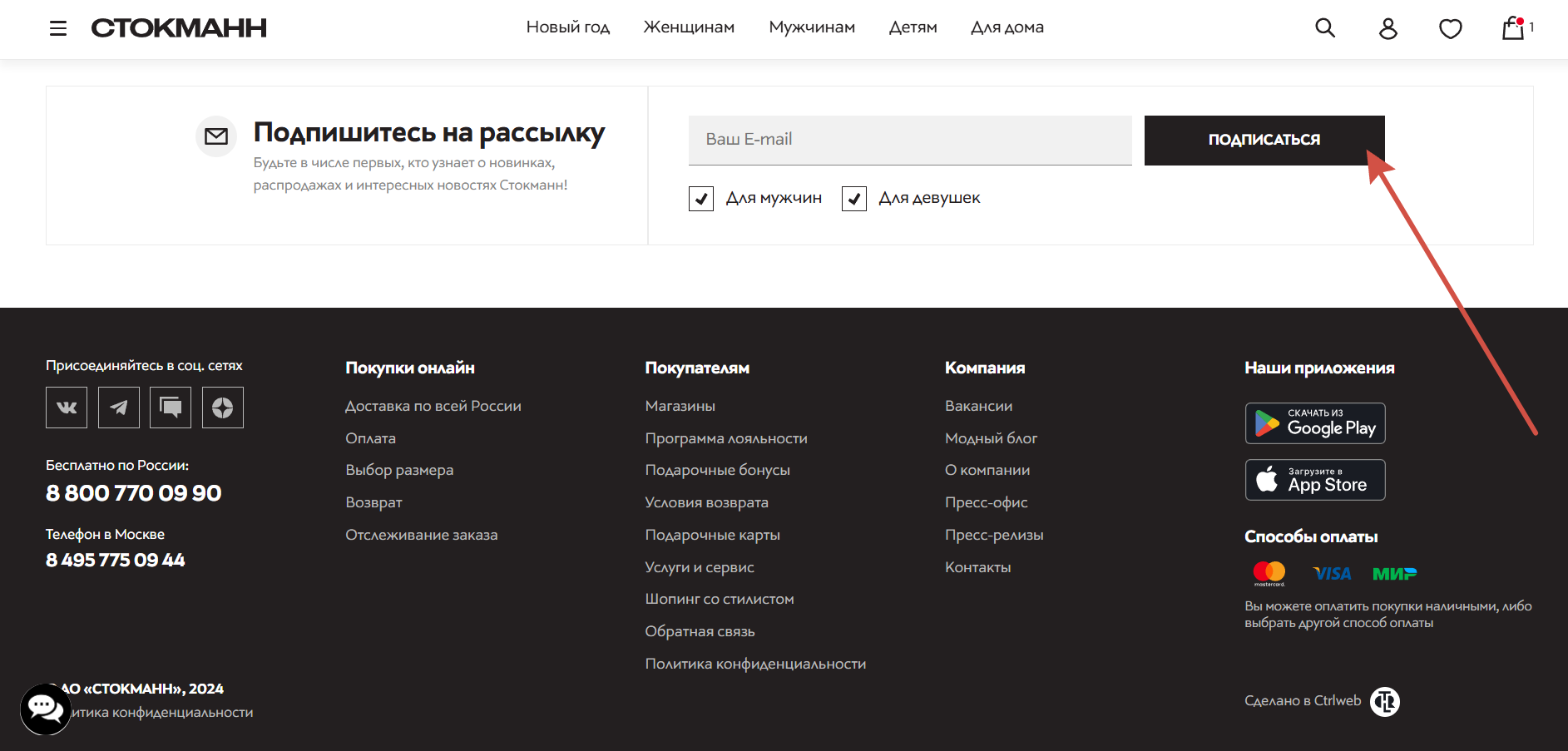Uncheck the Для девушек checkbox
Viewport: 1568px width, 751px height.
pyautogui.click(x=854, y=199)
